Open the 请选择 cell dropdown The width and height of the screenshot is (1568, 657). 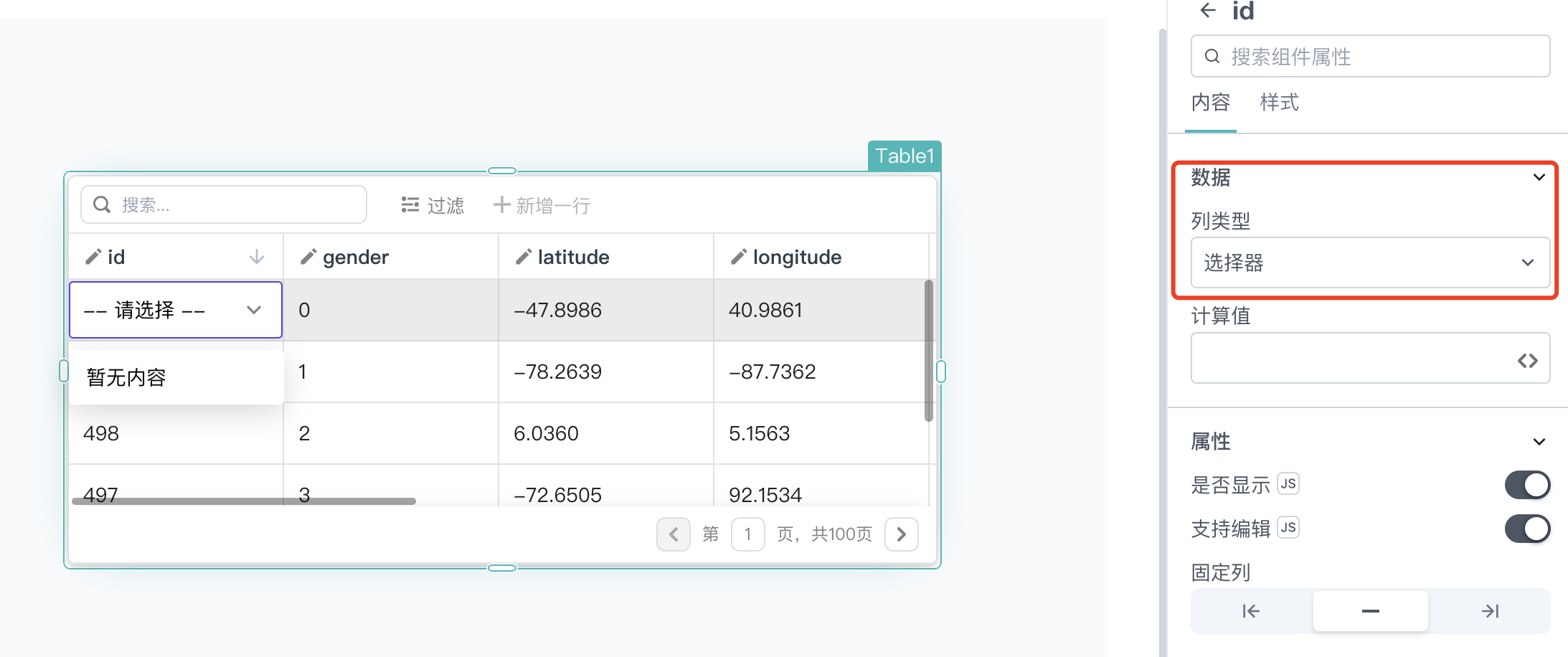tap(176, 310)
